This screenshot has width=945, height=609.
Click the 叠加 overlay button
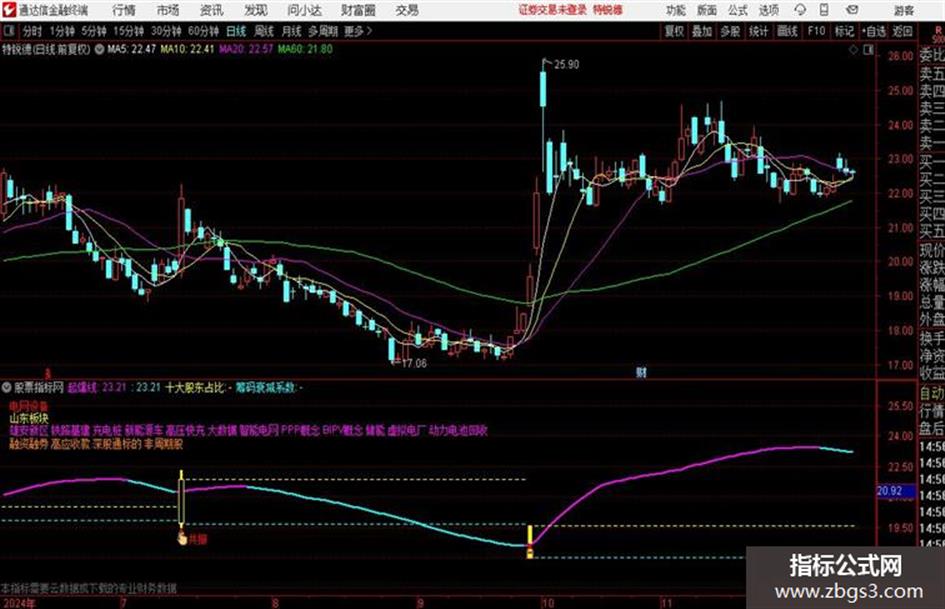[702, 31]
